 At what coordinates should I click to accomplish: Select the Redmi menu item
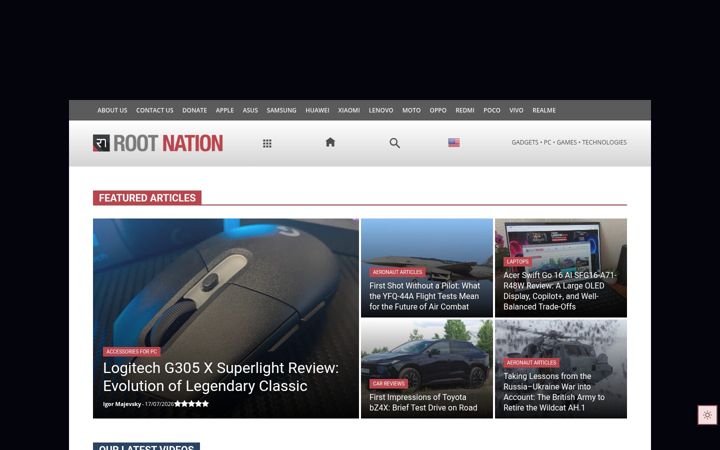(465, 110)
